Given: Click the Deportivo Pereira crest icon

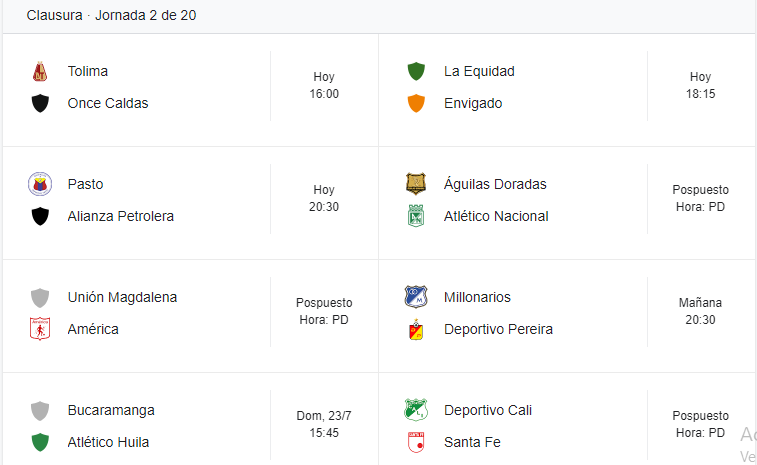Looking at the screenshot, I should pyautogui.click(x=416, y=329).
